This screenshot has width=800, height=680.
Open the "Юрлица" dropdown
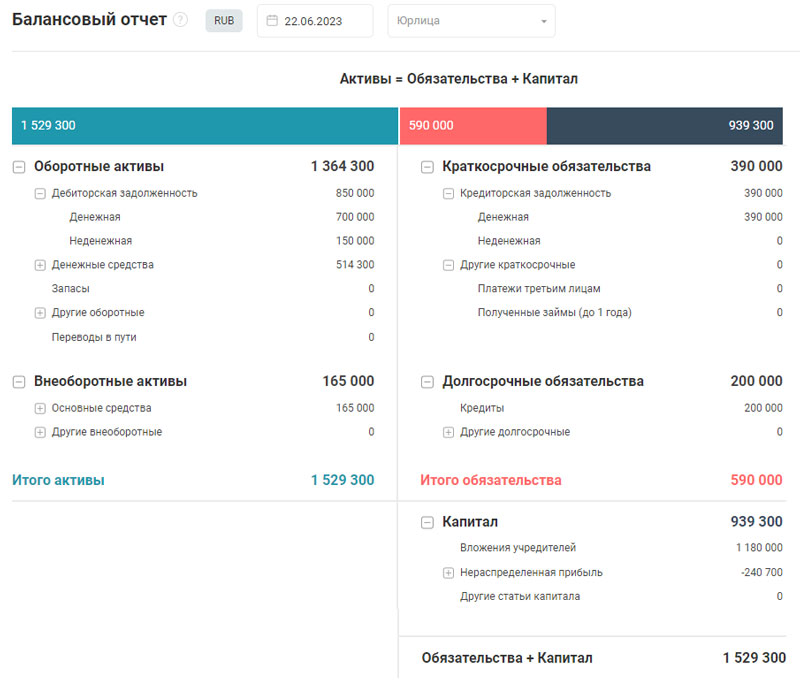470,20
